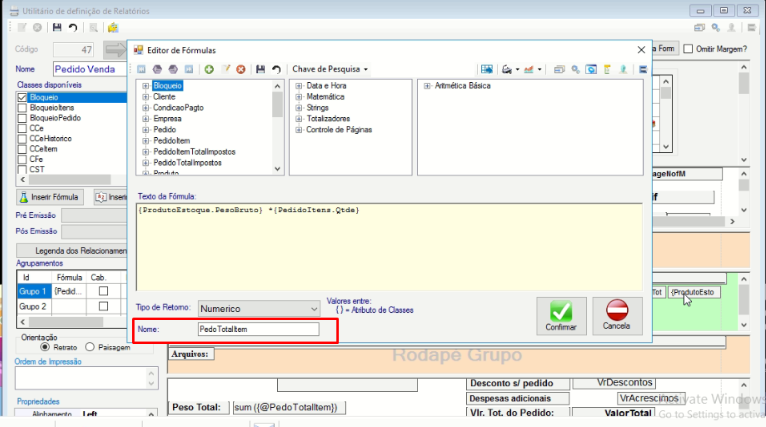This screenshot has height=427, width=766.
Task: Go to last record icon in formula toolbar
Action: (x=189, y=69)
